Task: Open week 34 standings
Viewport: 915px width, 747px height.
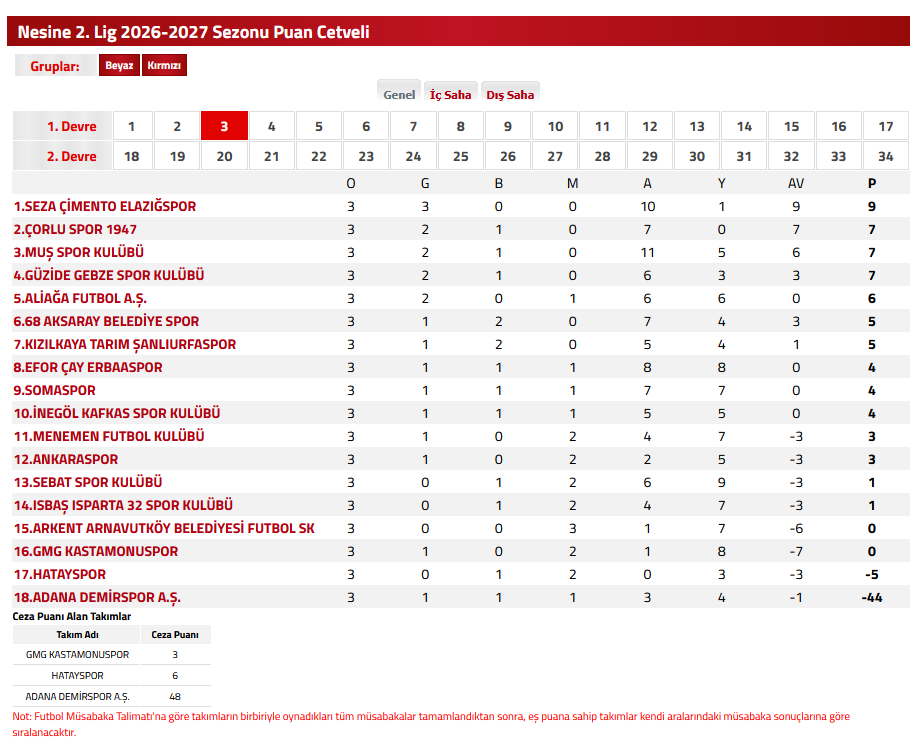Action: 886,156
